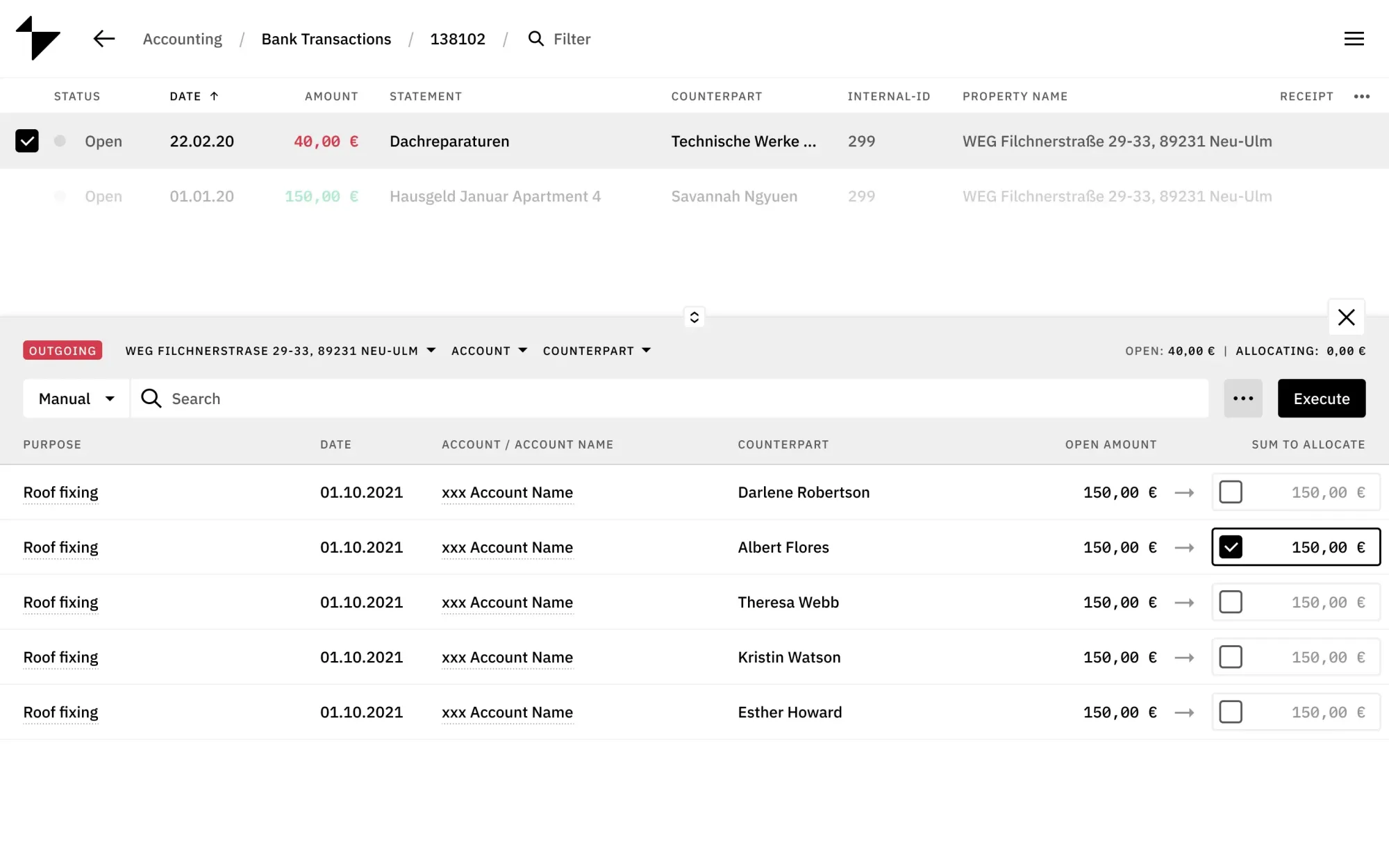Click status dot of Hausgeld Januar row
The image size is (1389, 868).
point(60,196)
